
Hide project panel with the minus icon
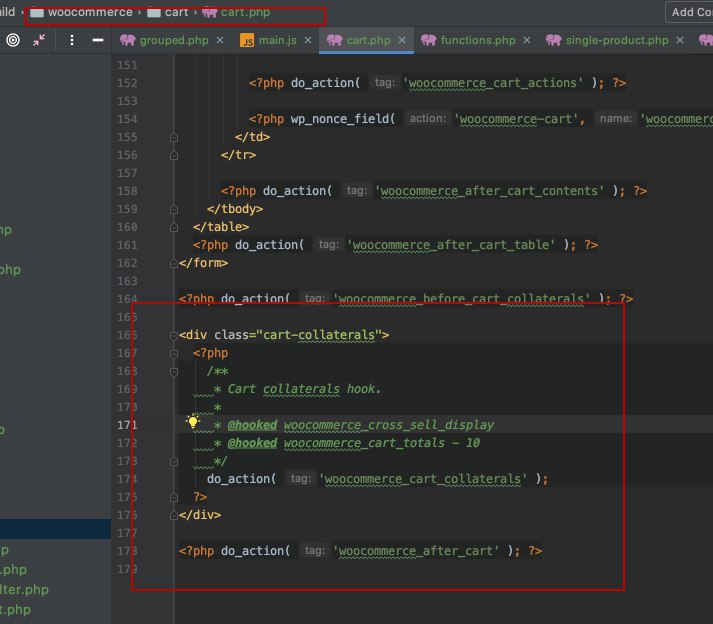click(x=98, y=40)
